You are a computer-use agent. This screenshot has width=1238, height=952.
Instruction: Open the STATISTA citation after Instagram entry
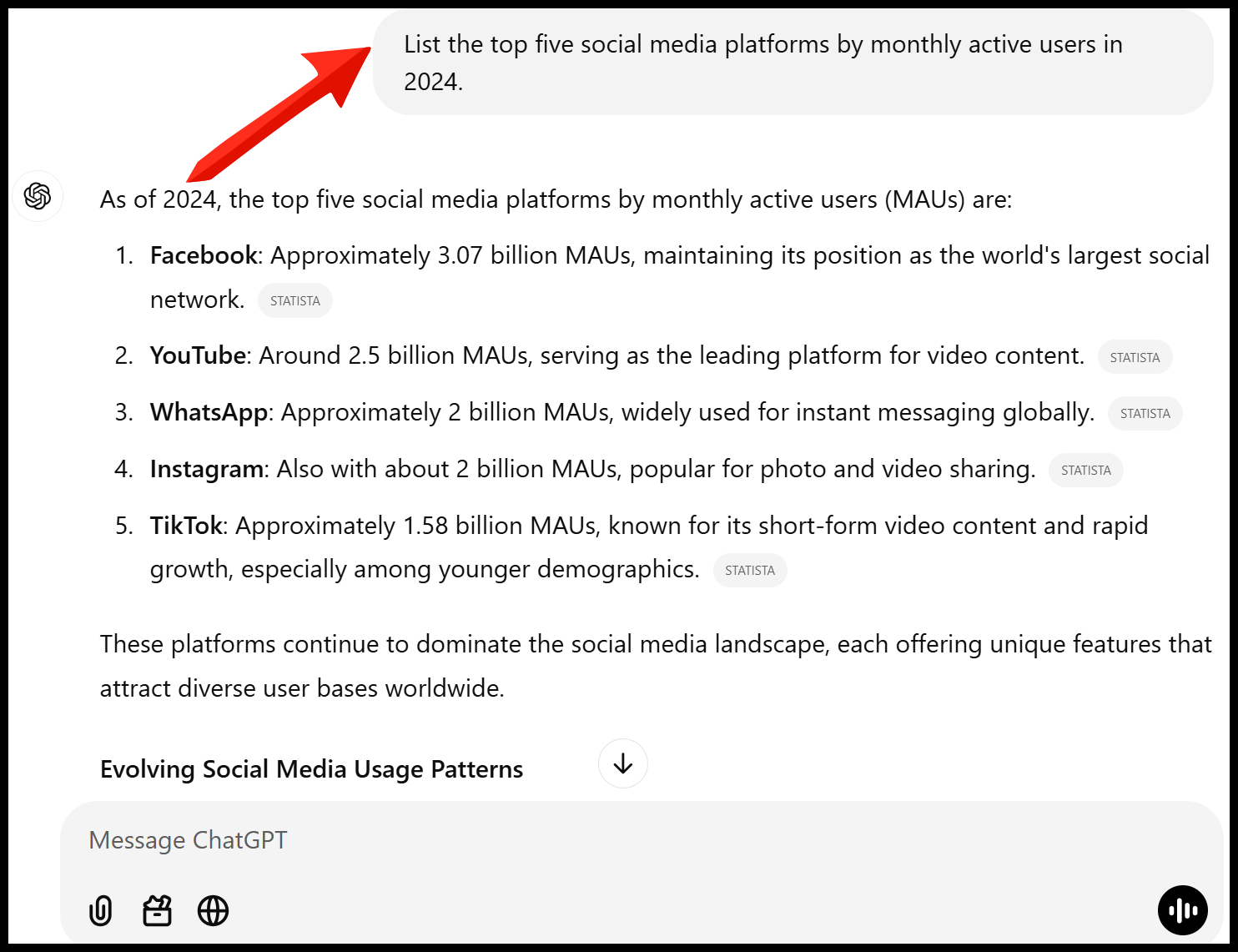click(x=1085, y=470)
